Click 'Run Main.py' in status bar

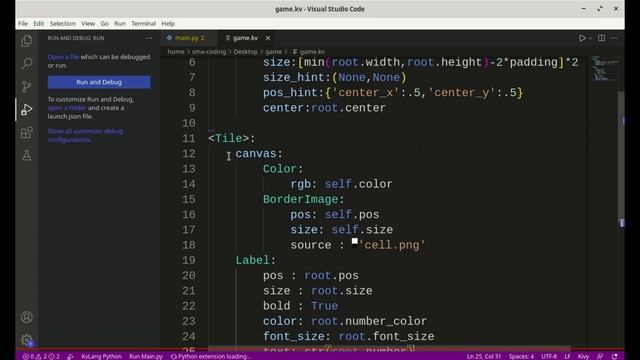(146, 356)
